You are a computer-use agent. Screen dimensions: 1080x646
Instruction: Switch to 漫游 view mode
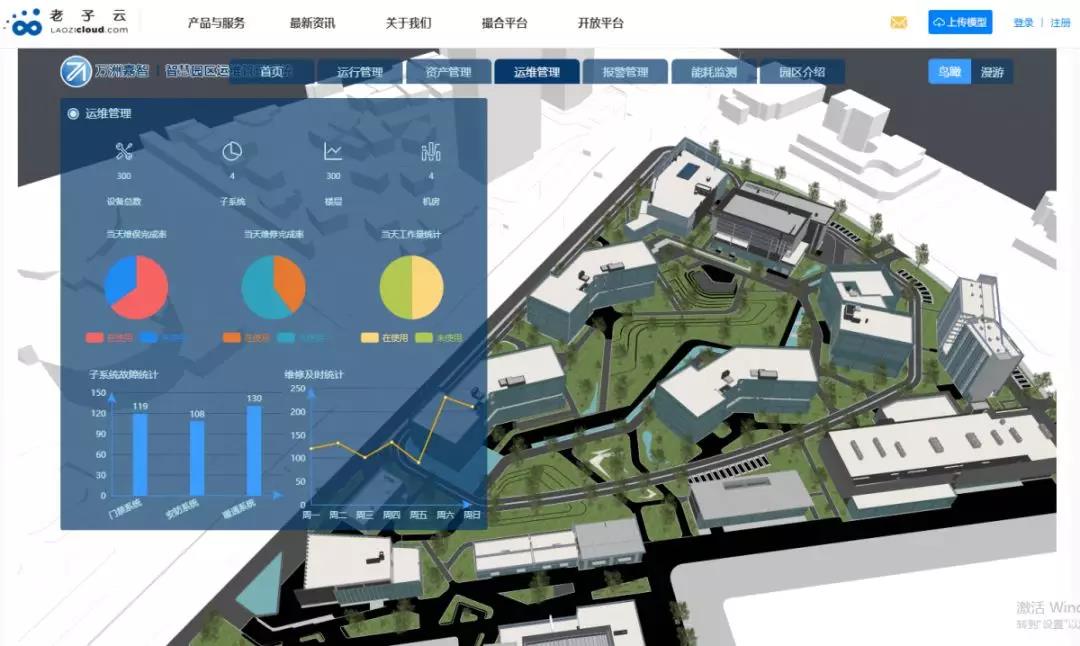[992, 72]
